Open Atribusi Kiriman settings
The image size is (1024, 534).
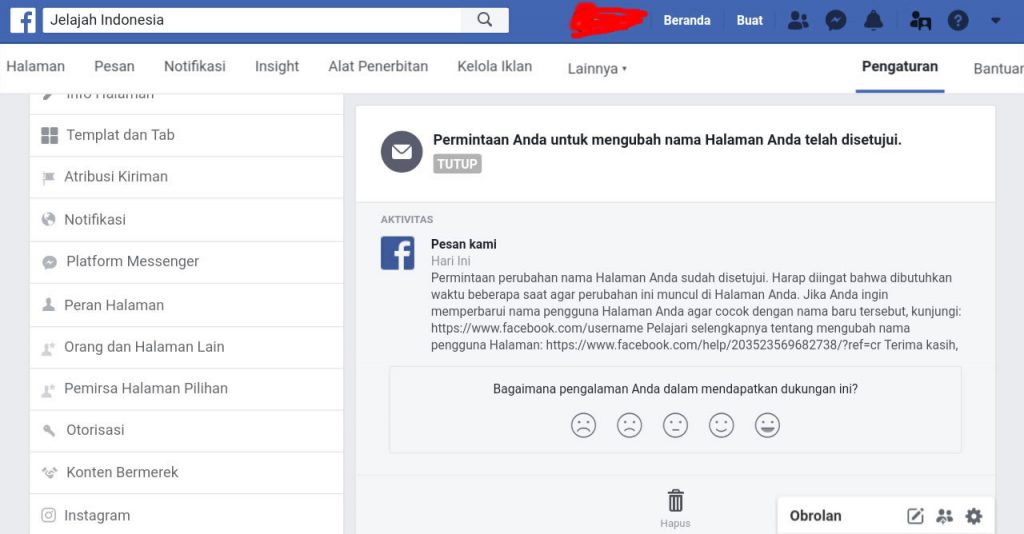pos(186,177)
